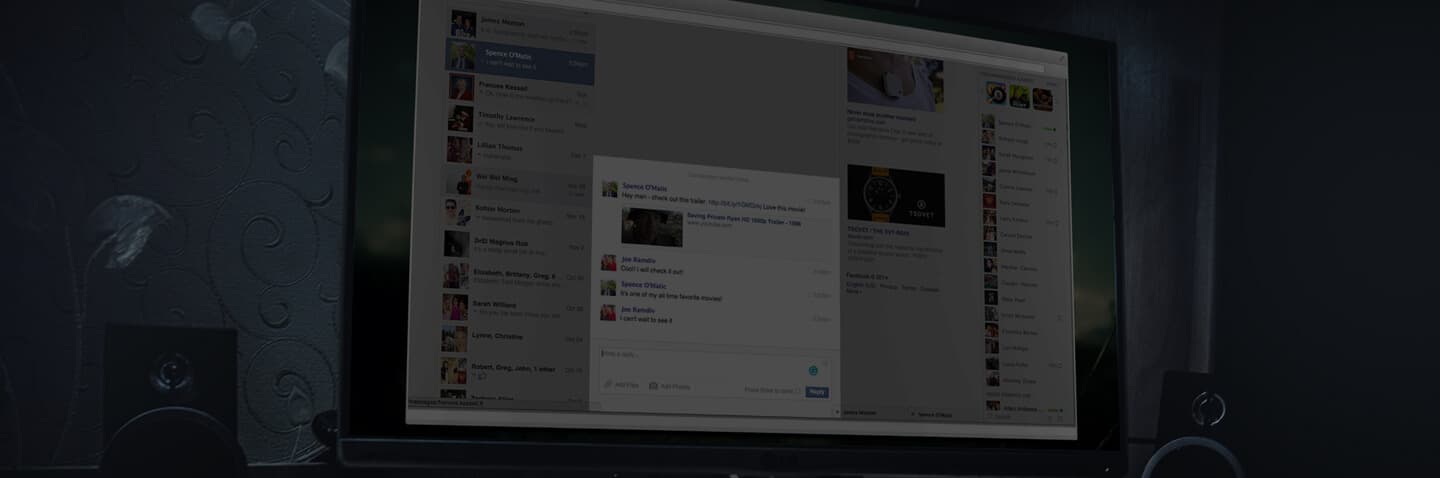
Task: Open the TSOVET watch ad image
Action: (895, 196)
